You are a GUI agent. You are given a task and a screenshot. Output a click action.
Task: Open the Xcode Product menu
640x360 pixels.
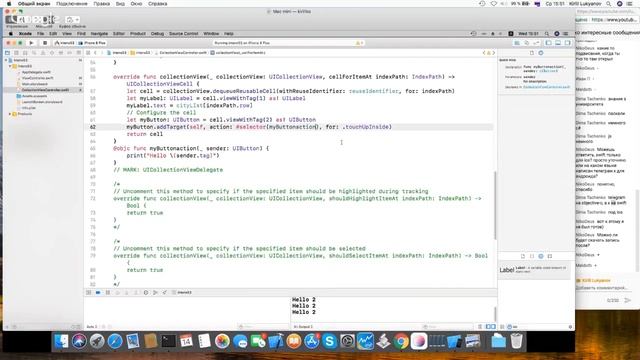(x=138, y=34)
